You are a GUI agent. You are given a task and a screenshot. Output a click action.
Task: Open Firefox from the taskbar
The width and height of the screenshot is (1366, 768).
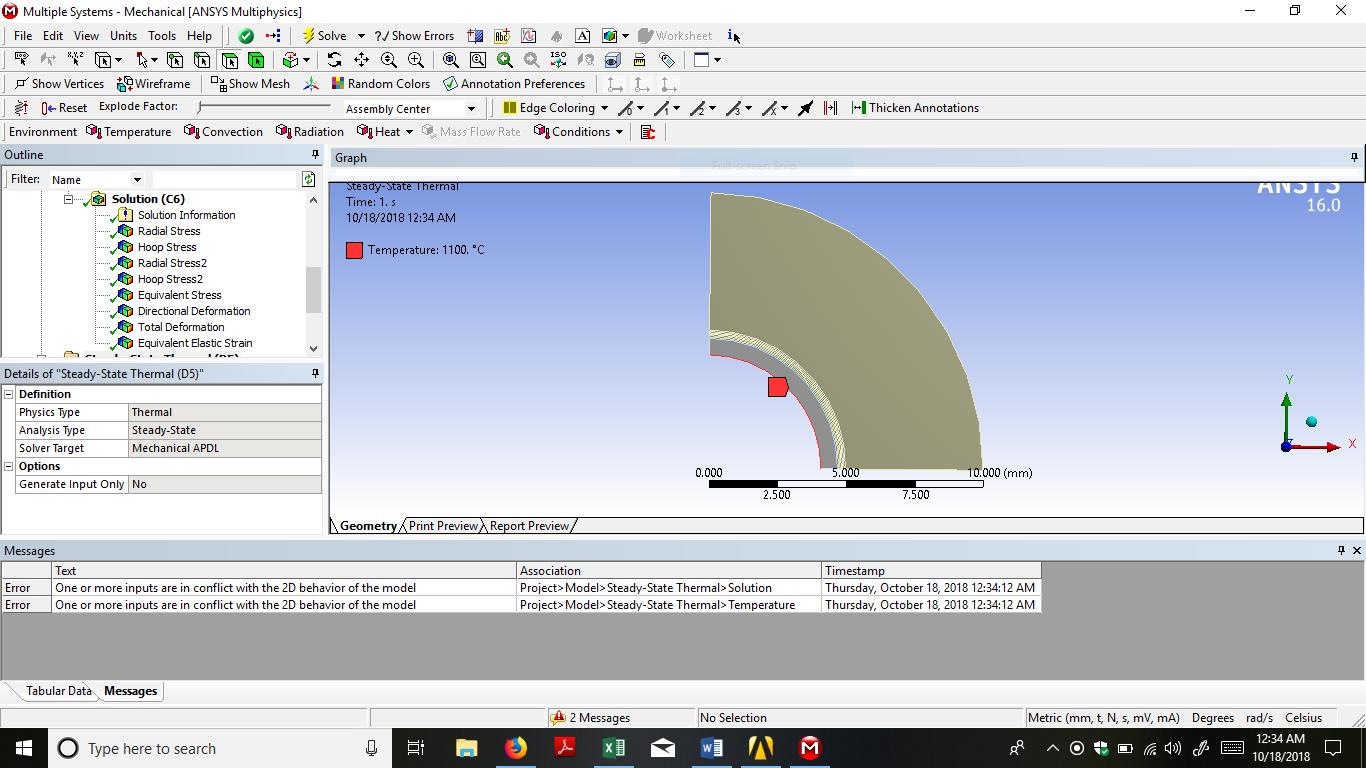(x=516, y=748)
